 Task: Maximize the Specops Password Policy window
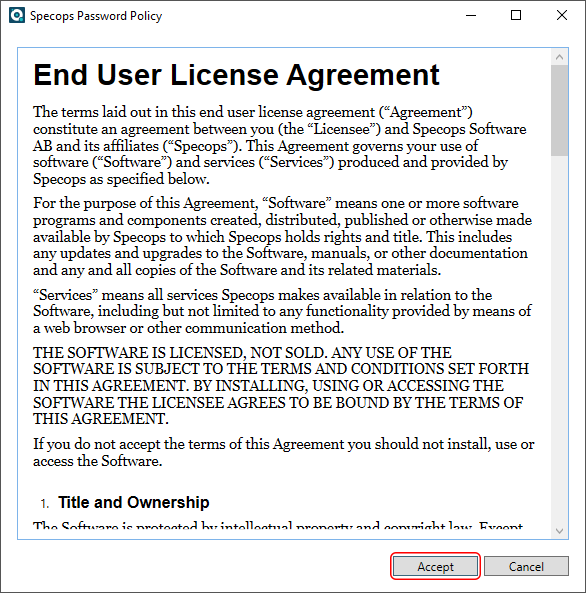coord(516,16)
